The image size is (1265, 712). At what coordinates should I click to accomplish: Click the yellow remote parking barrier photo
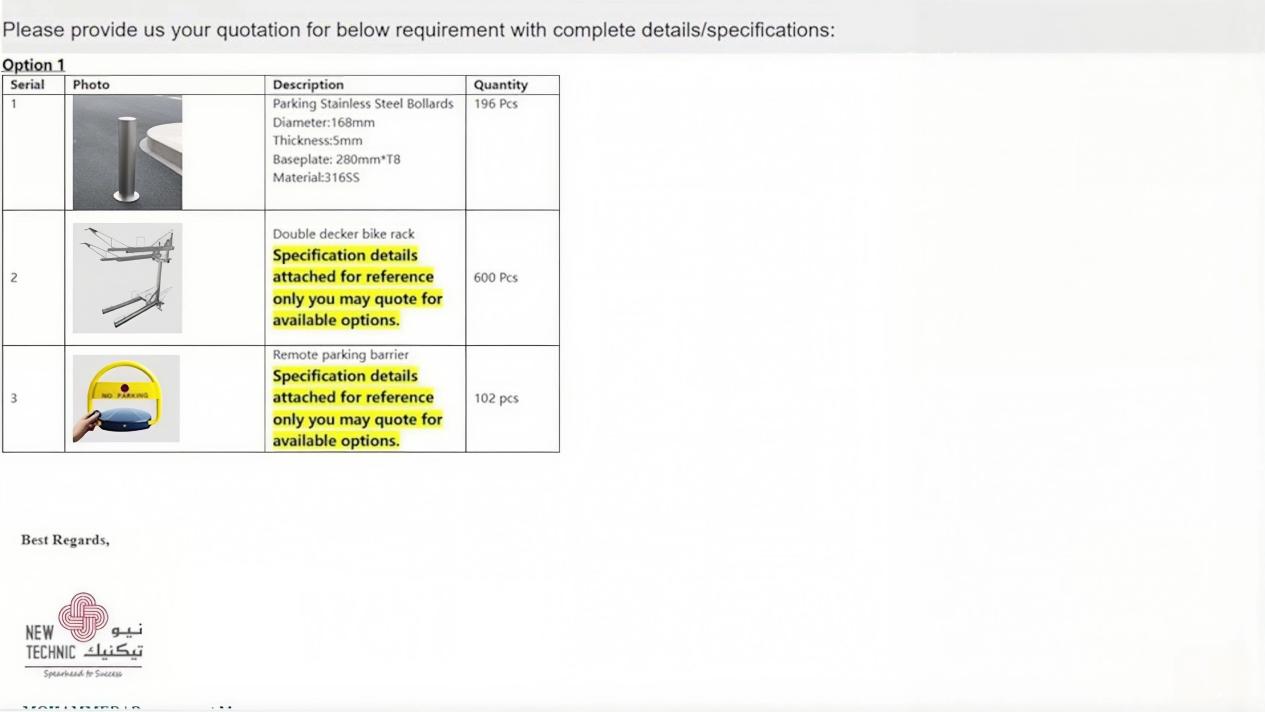pos(126,398)
